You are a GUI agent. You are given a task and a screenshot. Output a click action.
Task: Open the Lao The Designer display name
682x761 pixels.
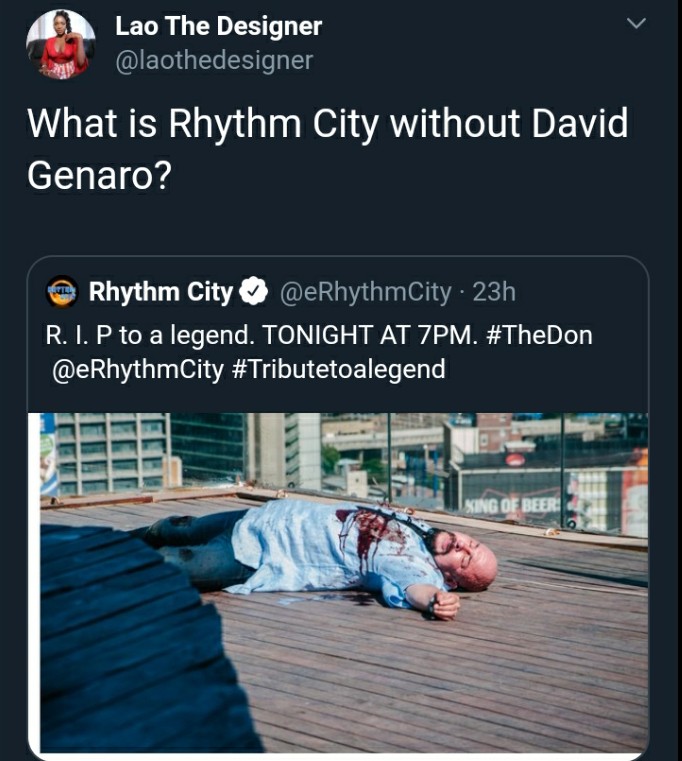click(x=218, y=26)
